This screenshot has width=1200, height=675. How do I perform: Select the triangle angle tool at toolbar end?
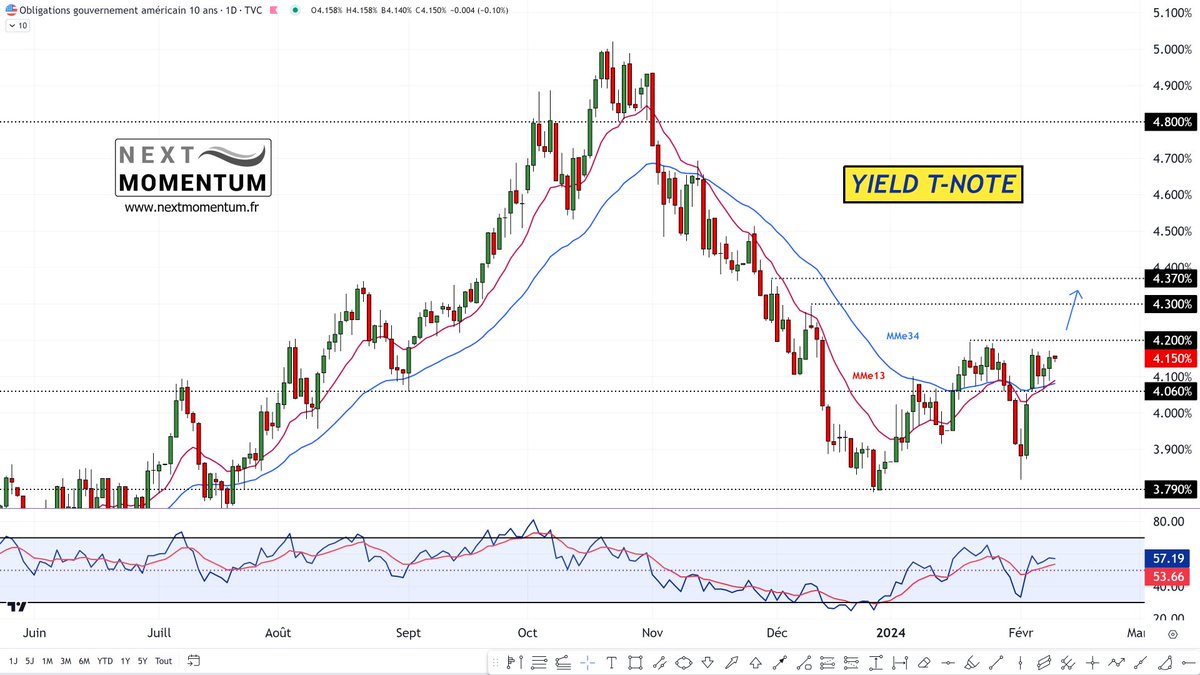1165,662
